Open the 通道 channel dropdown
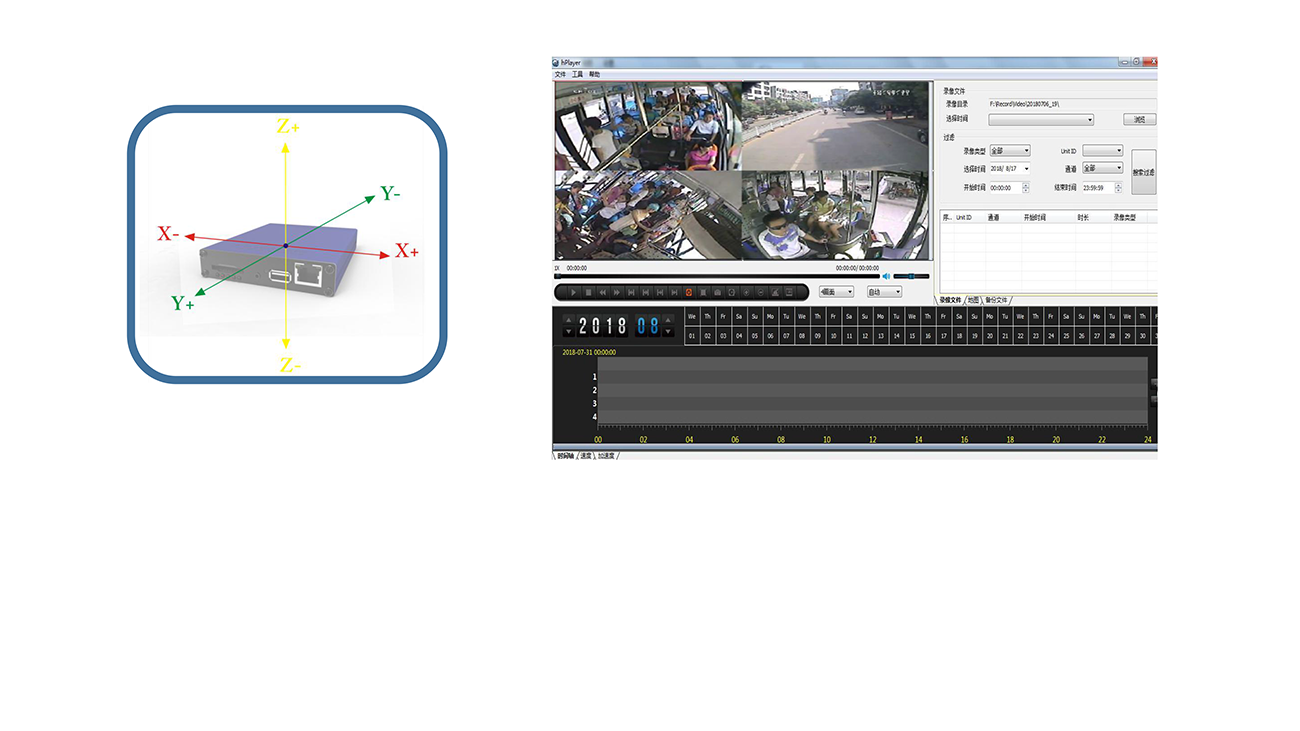Image resolution: width=1300 pixels, height=731 pixels. 1102,168
